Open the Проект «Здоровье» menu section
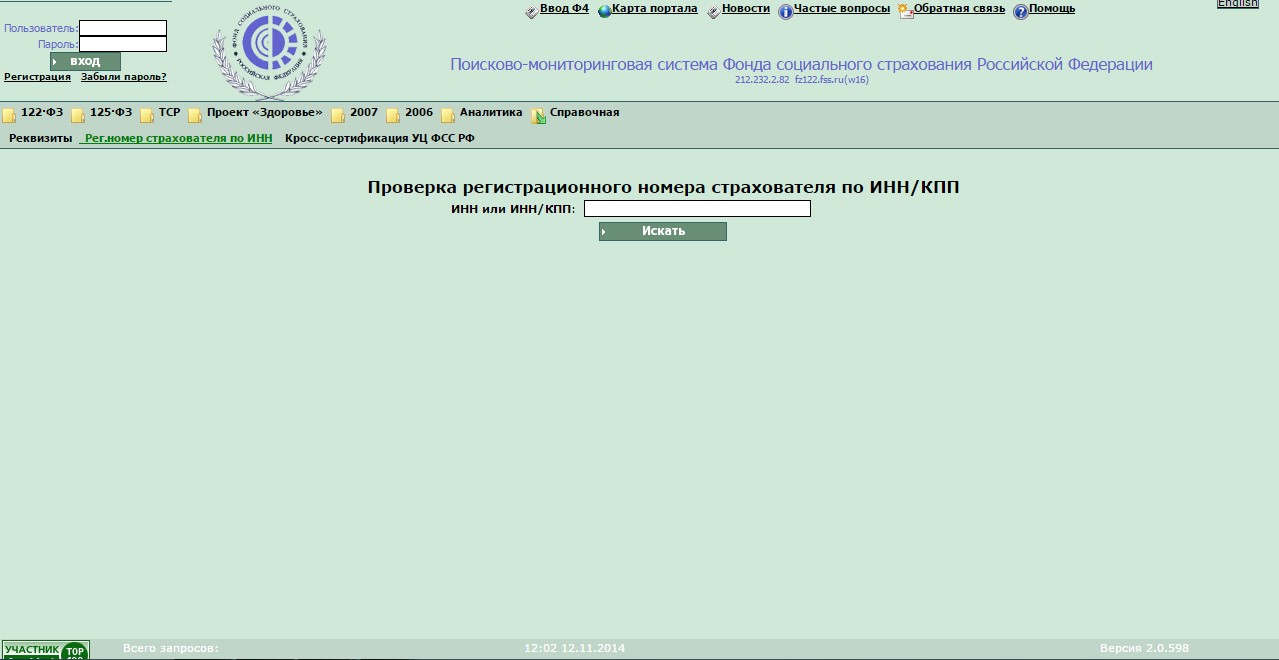Screen dimensions: 1279x660 tap(265, 113)
